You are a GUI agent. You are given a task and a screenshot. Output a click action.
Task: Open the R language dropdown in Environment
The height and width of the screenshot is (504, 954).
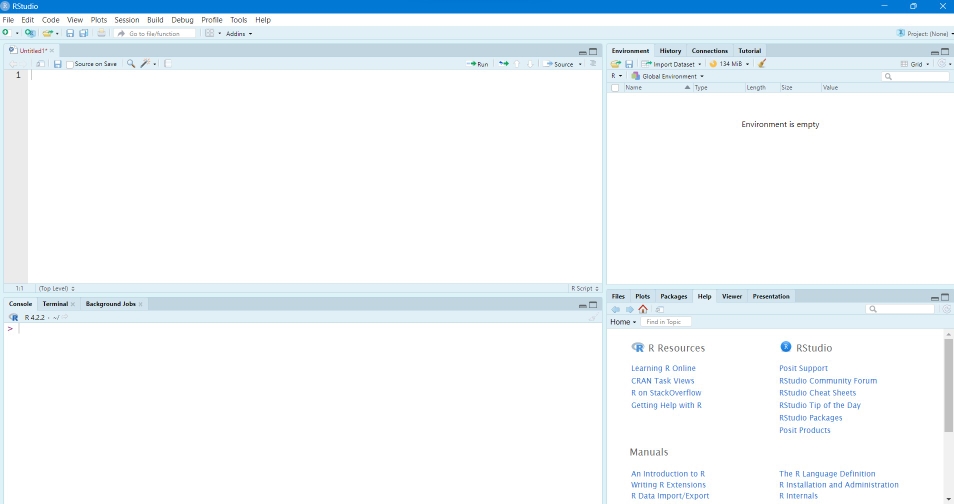click(616, 76)
